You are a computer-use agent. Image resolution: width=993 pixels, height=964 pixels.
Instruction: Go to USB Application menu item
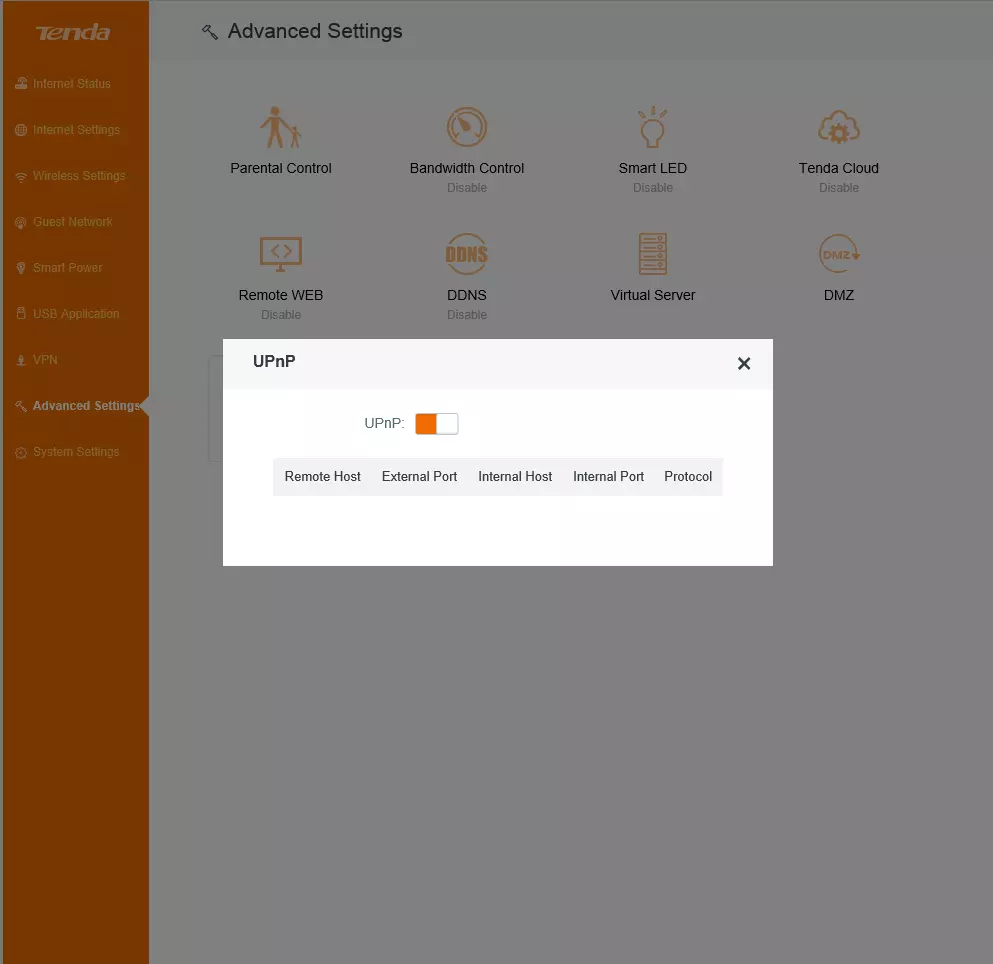point(76,314)
